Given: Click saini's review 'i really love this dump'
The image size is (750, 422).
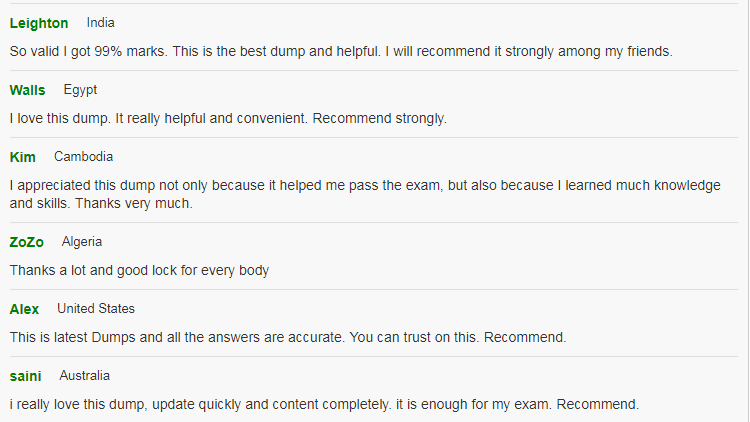Looking at the screenshot, I should pyautogui.click(x=324, y=404).
